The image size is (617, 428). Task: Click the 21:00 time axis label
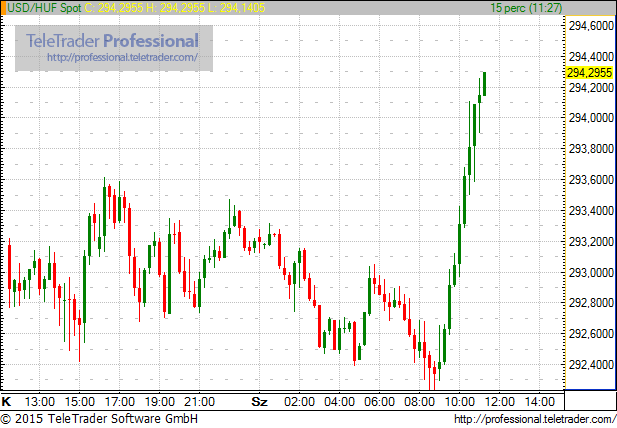200,402
